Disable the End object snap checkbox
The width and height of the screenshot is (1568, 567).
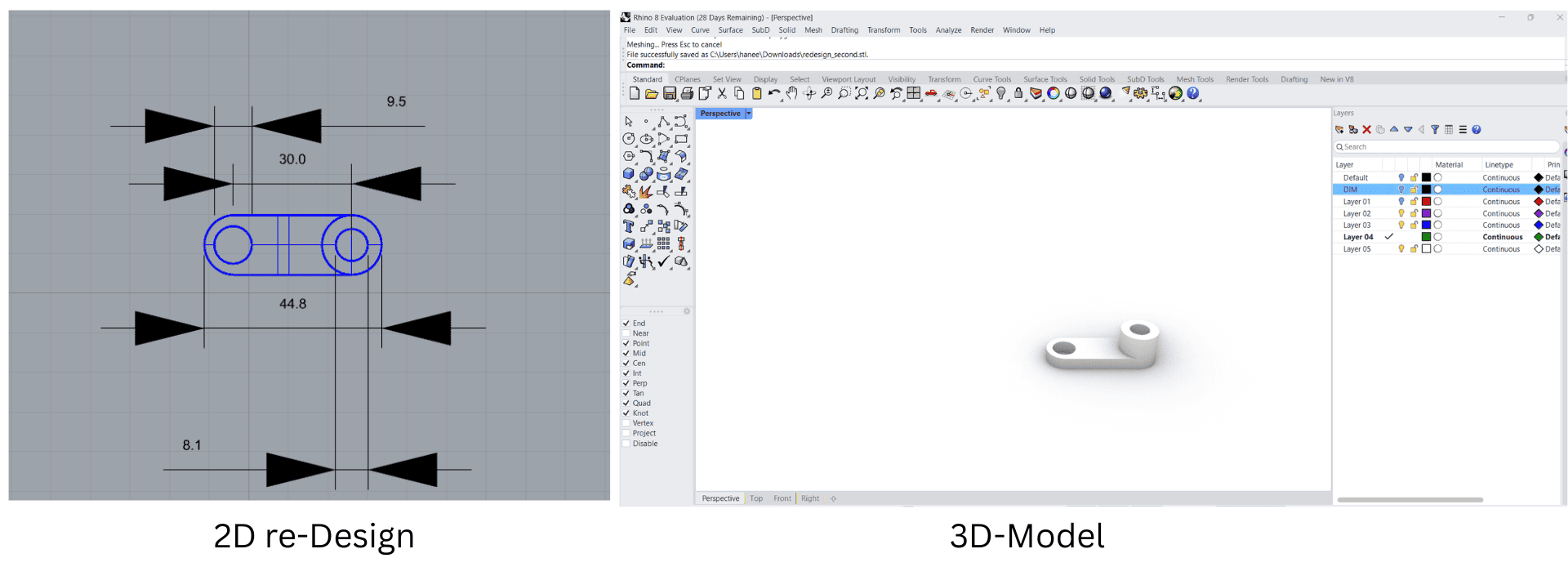(626, 324)
